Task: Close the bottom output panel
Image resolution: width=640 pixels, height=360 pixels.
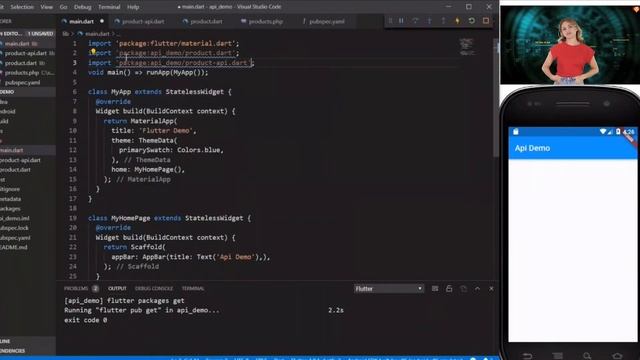Action: click(491, 289)
